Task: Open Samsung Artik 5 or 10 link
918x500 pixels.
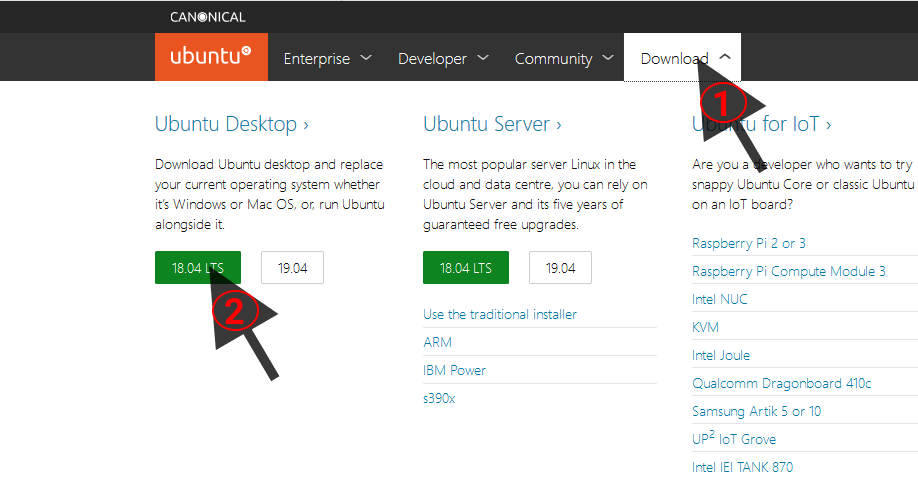Action: click(x=756, y=412)
